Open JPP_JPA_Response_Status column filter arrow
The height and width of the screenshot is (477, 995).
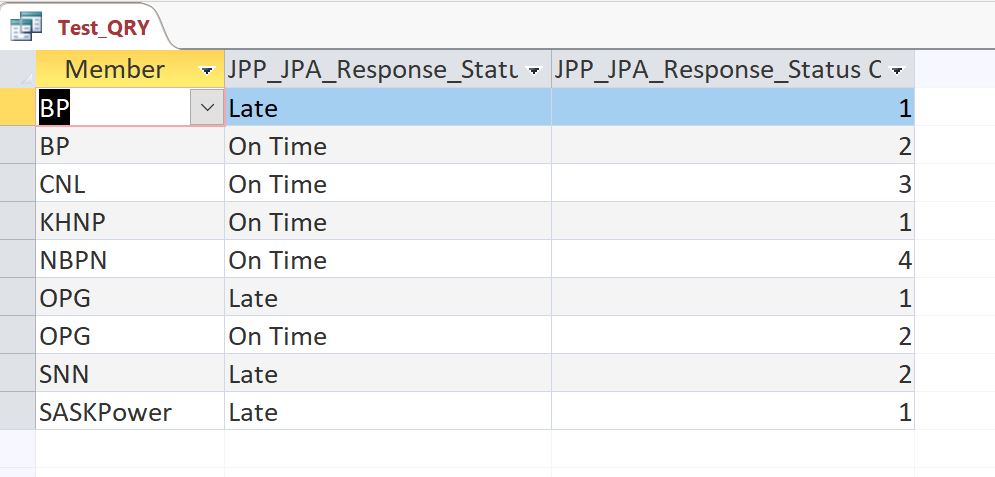(x=534, y=70)
